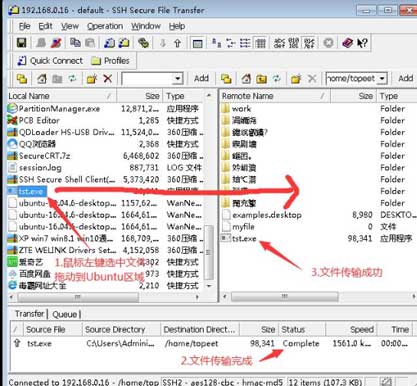
Task: Click the new folder icon in the local pane
Action: [92, 79]
